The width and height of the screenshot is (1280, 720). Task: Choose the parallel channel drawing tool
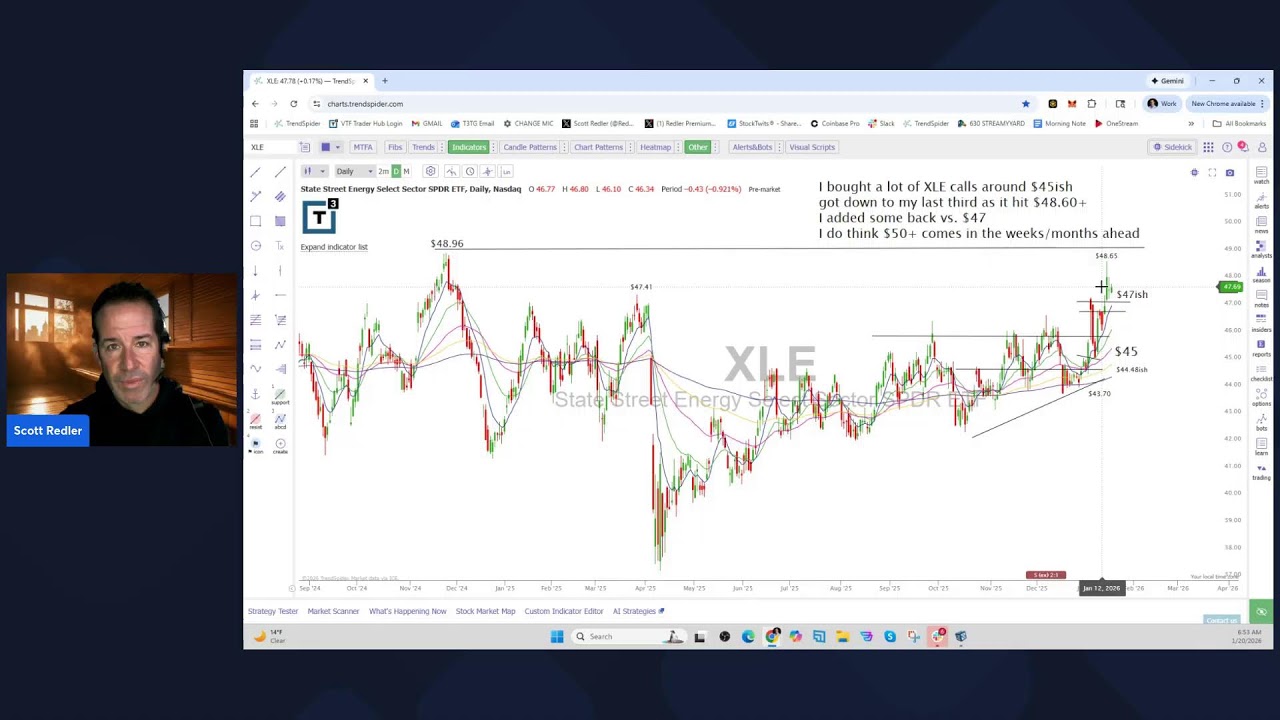tap(280, 197)
